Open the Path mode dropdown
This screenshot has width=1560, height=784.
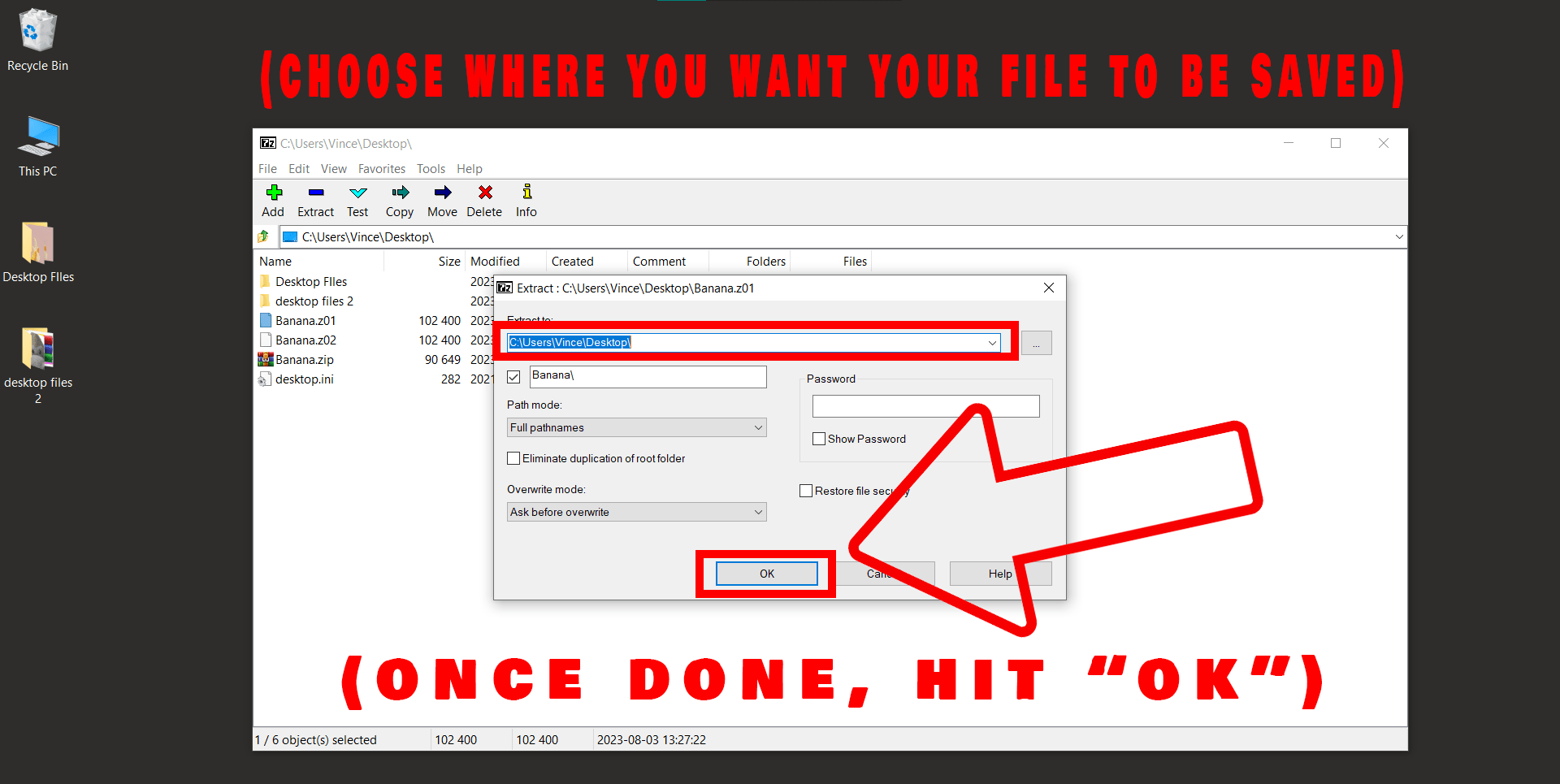click(758, 427)
